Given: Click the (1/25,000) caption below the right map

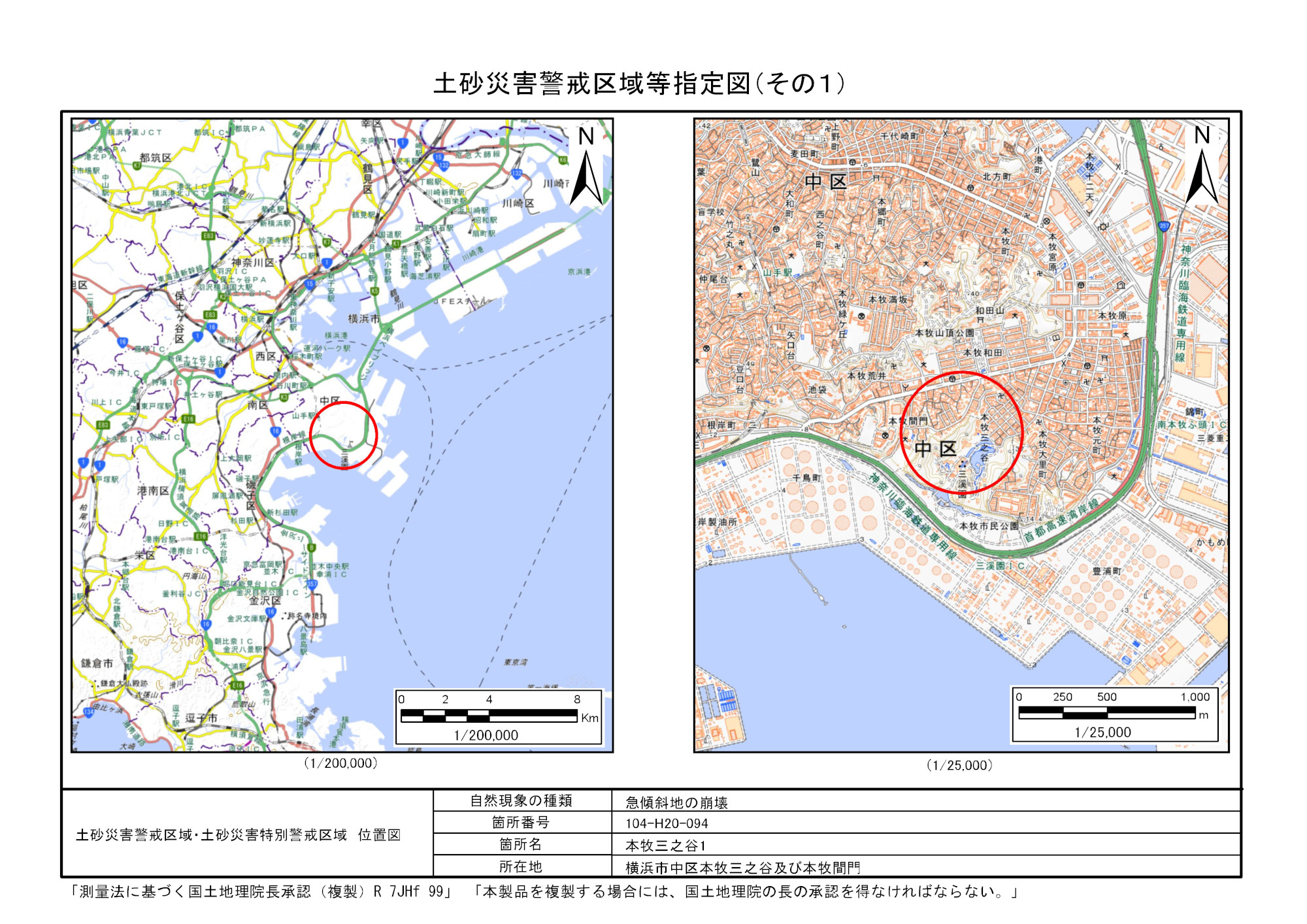Looking at the screenshot, I should click(x=960, y=765).
